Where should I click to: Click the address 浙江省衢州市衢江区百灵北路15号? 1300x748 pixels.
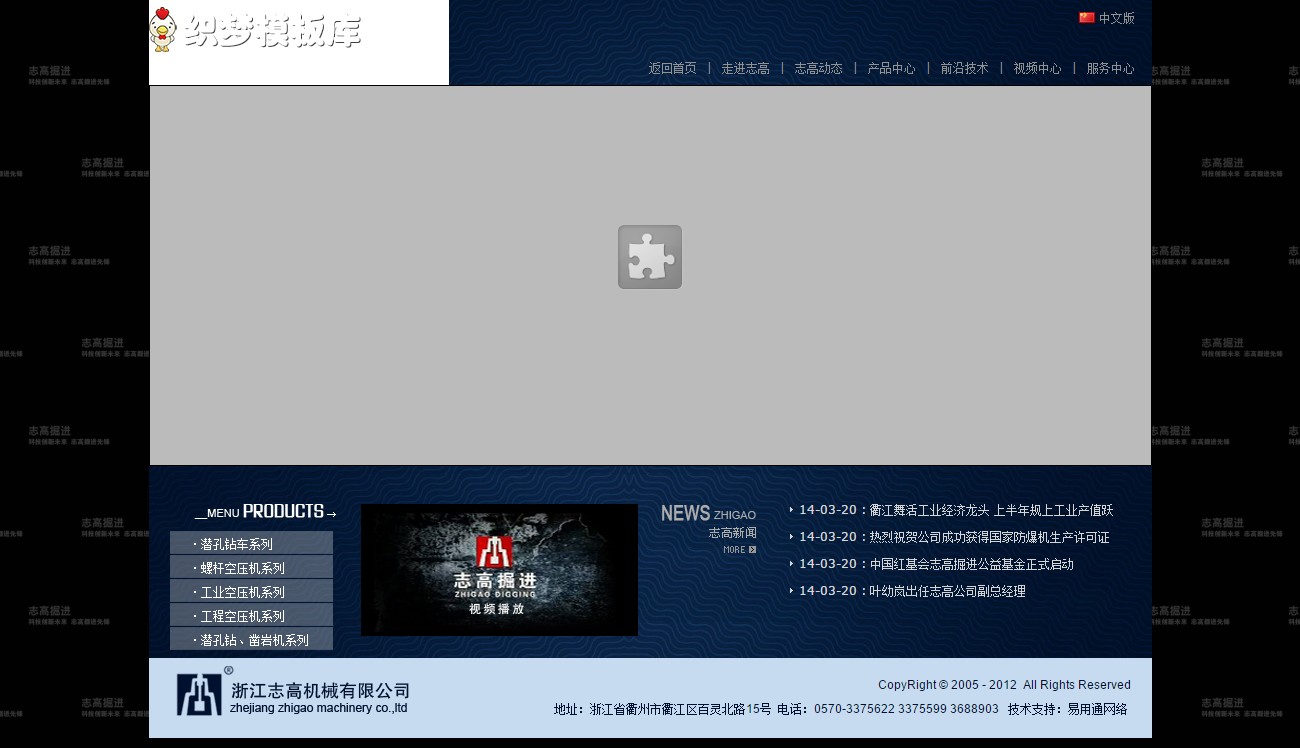[680, 709]
